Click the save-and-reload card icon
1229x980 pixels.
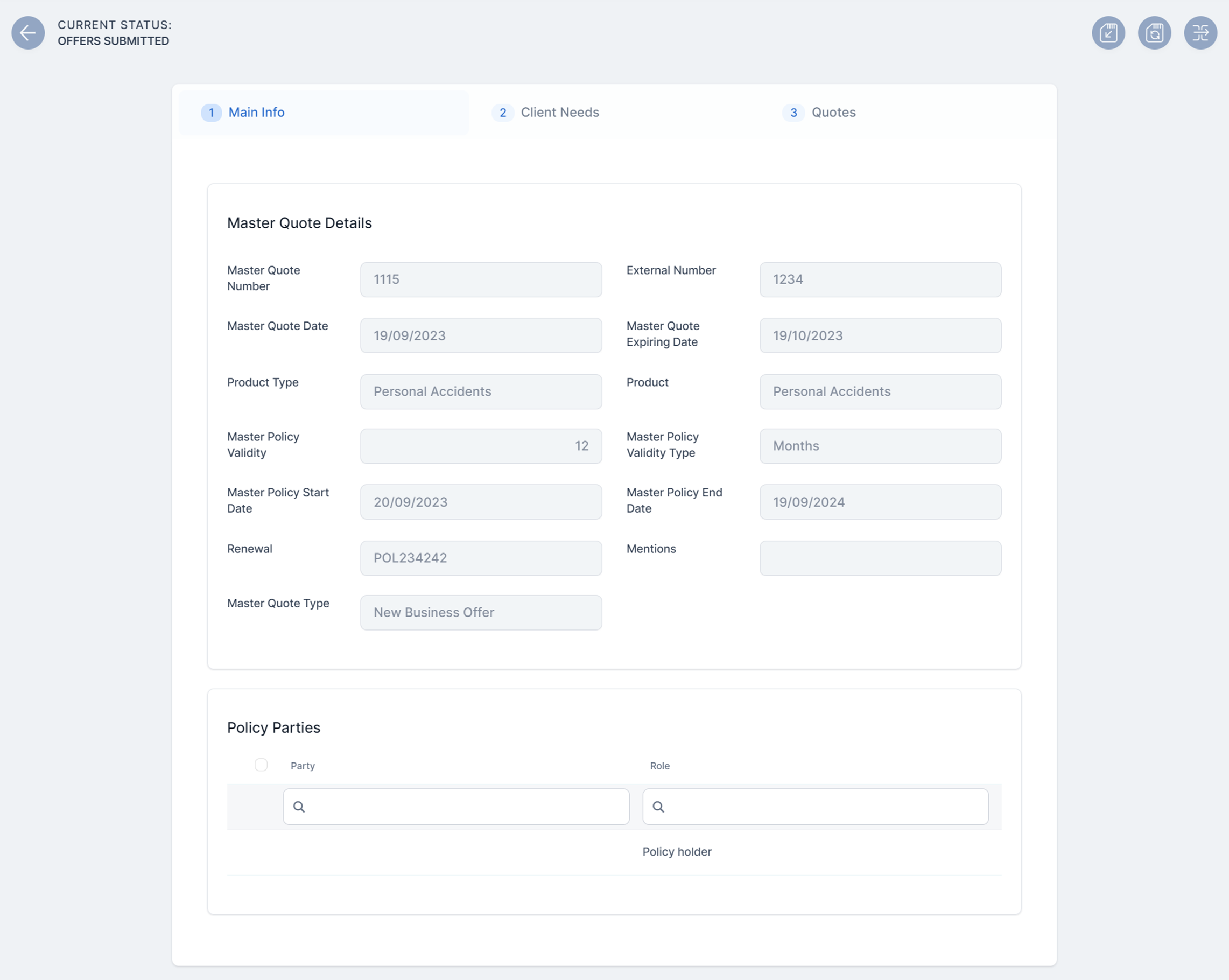(1154, 32)
